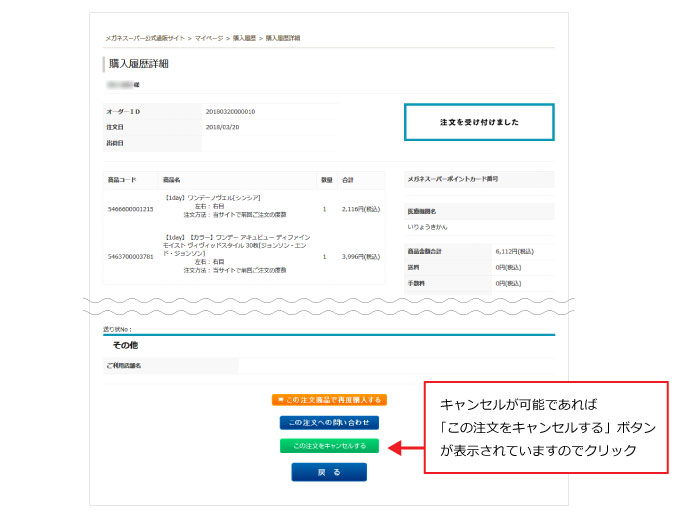Click この注文への問い合わせ button
686x515 pixels.
click(329, 423)
